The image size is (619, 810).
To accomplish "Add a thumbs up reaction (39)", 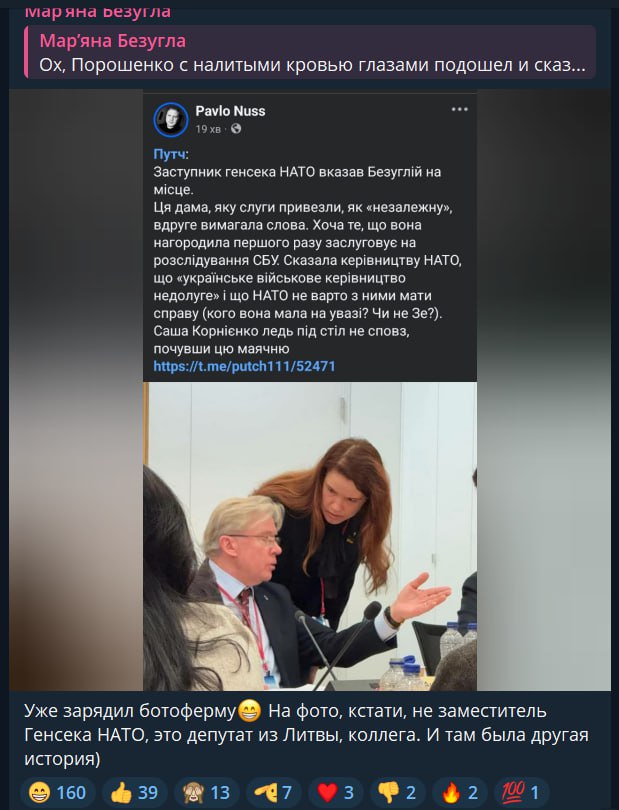I will [x=134, y=792].
